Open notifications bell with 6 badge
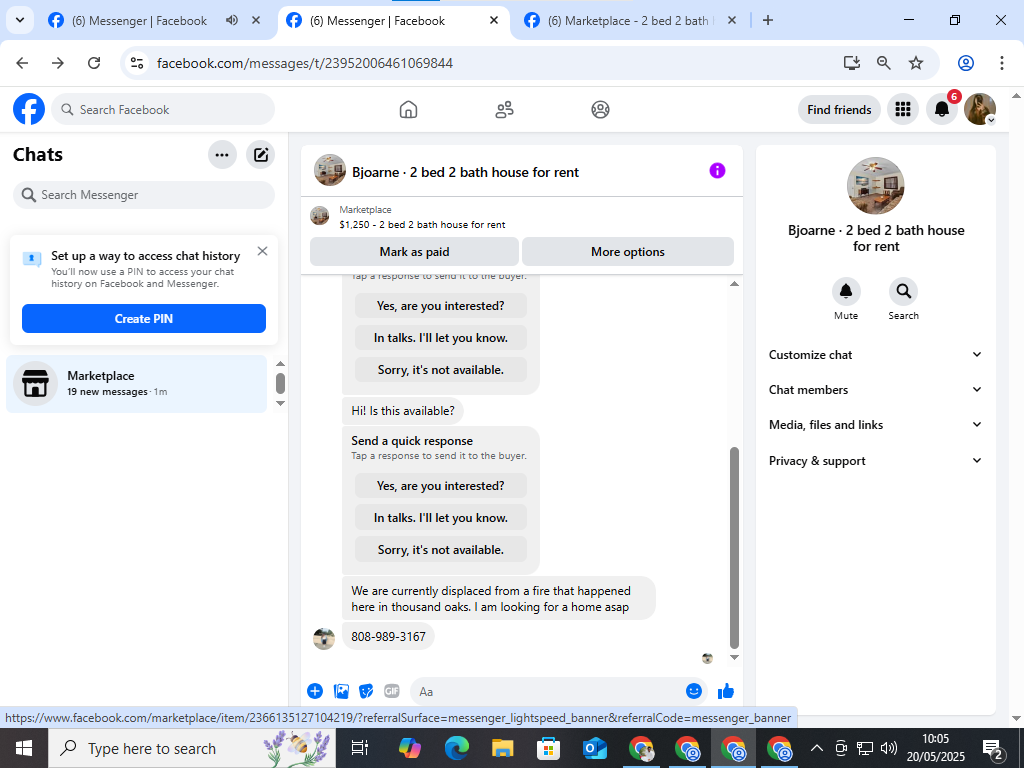The width and height of the screenshot is (1024, 768). [x=942, y=109]
